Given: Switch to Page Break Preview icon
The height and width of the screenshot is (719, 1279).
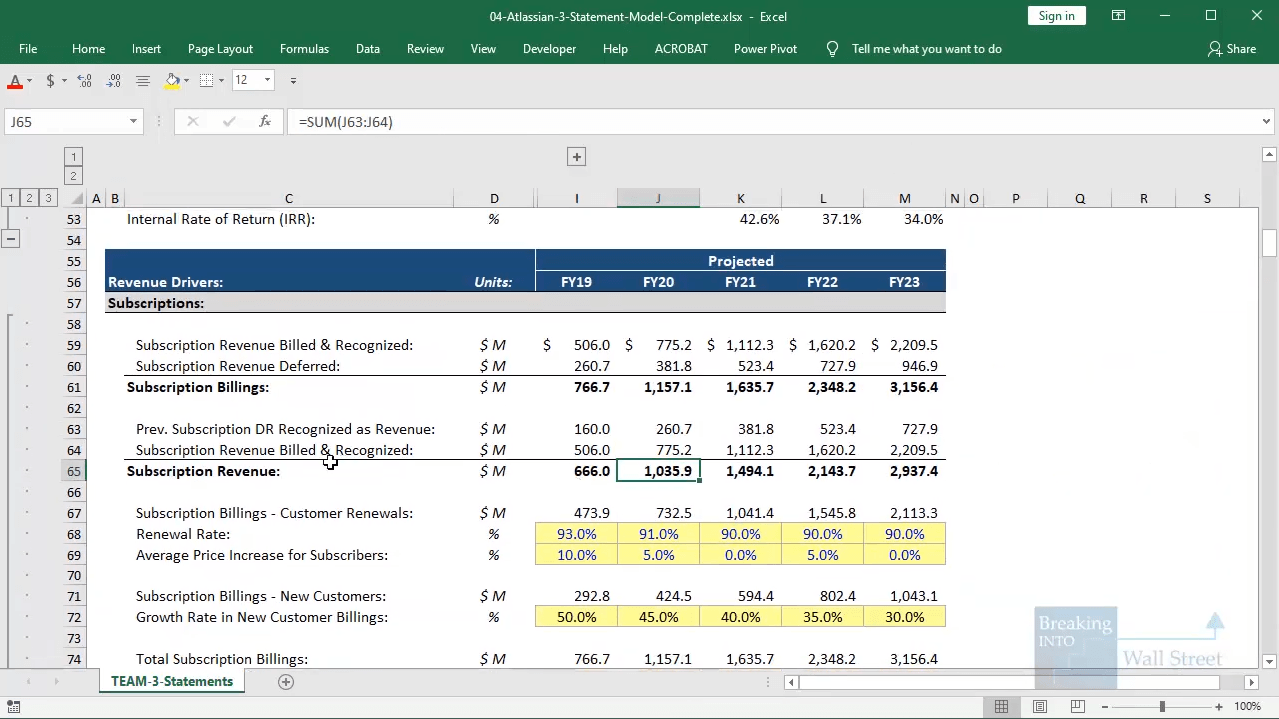Looking at the screenshot, I should click(1077, 706).
